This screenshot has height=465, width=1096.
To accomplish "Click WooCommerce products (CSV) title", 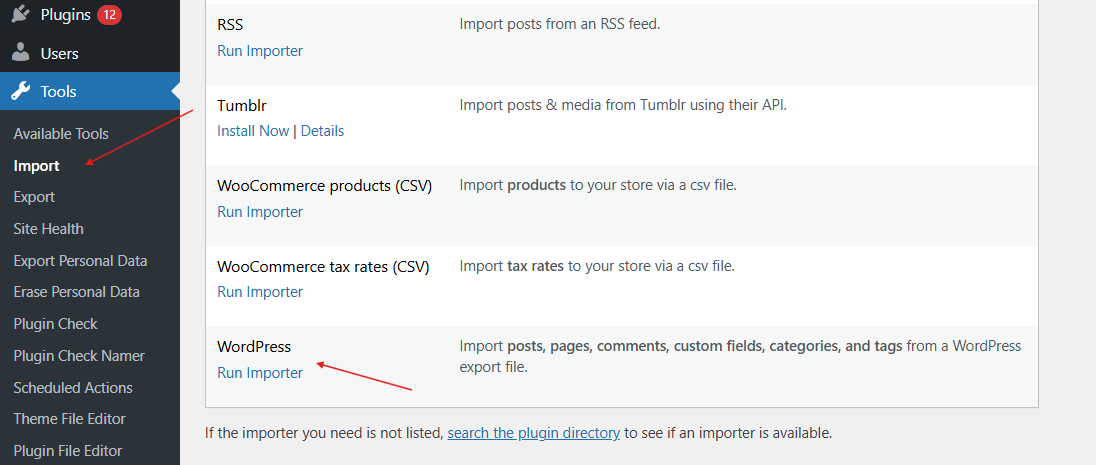I will point(324,186).
